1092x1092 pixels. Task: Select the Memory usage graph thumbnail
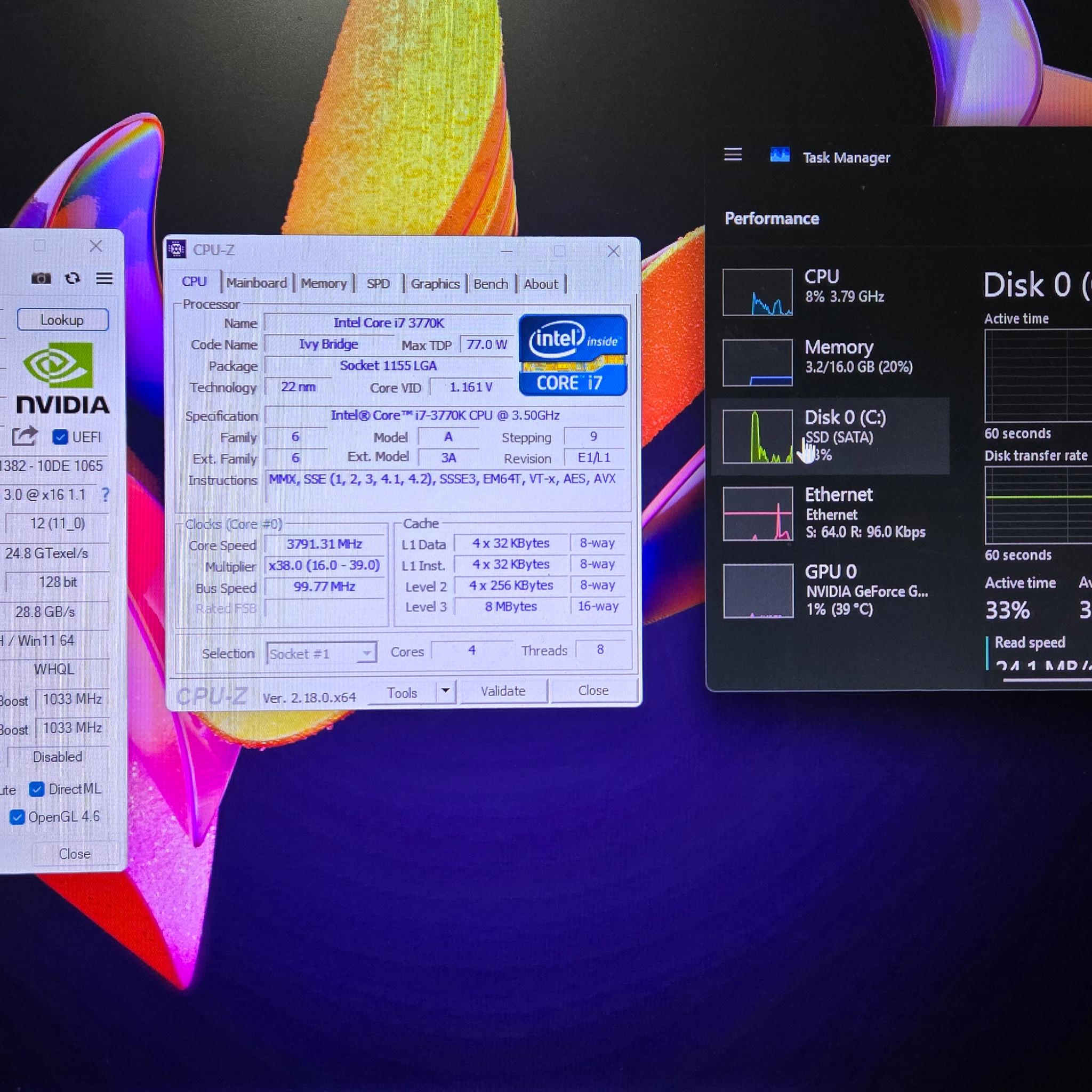[757, 362]
